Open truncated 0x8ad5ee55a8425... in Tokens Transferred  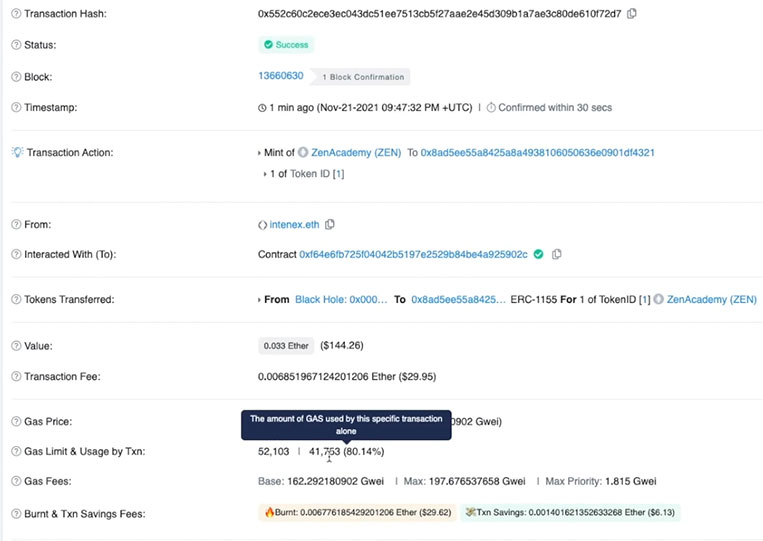458,299
